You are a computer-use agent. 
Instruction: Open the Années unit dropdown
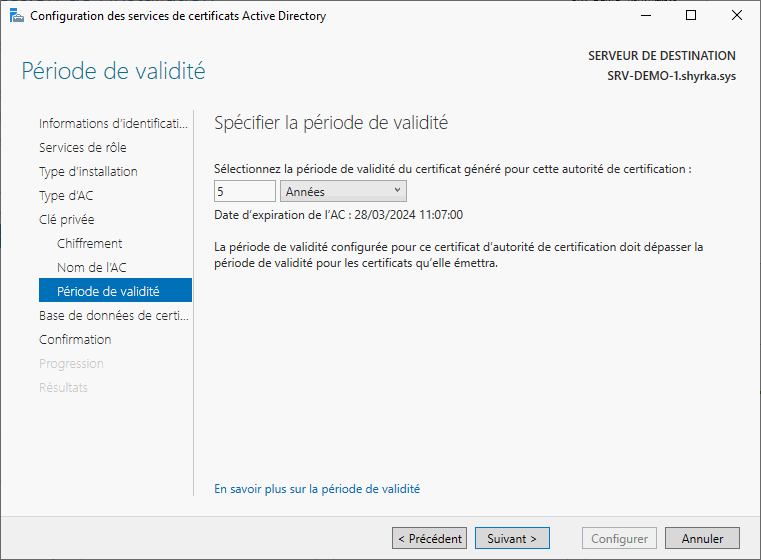click(343, 191)
